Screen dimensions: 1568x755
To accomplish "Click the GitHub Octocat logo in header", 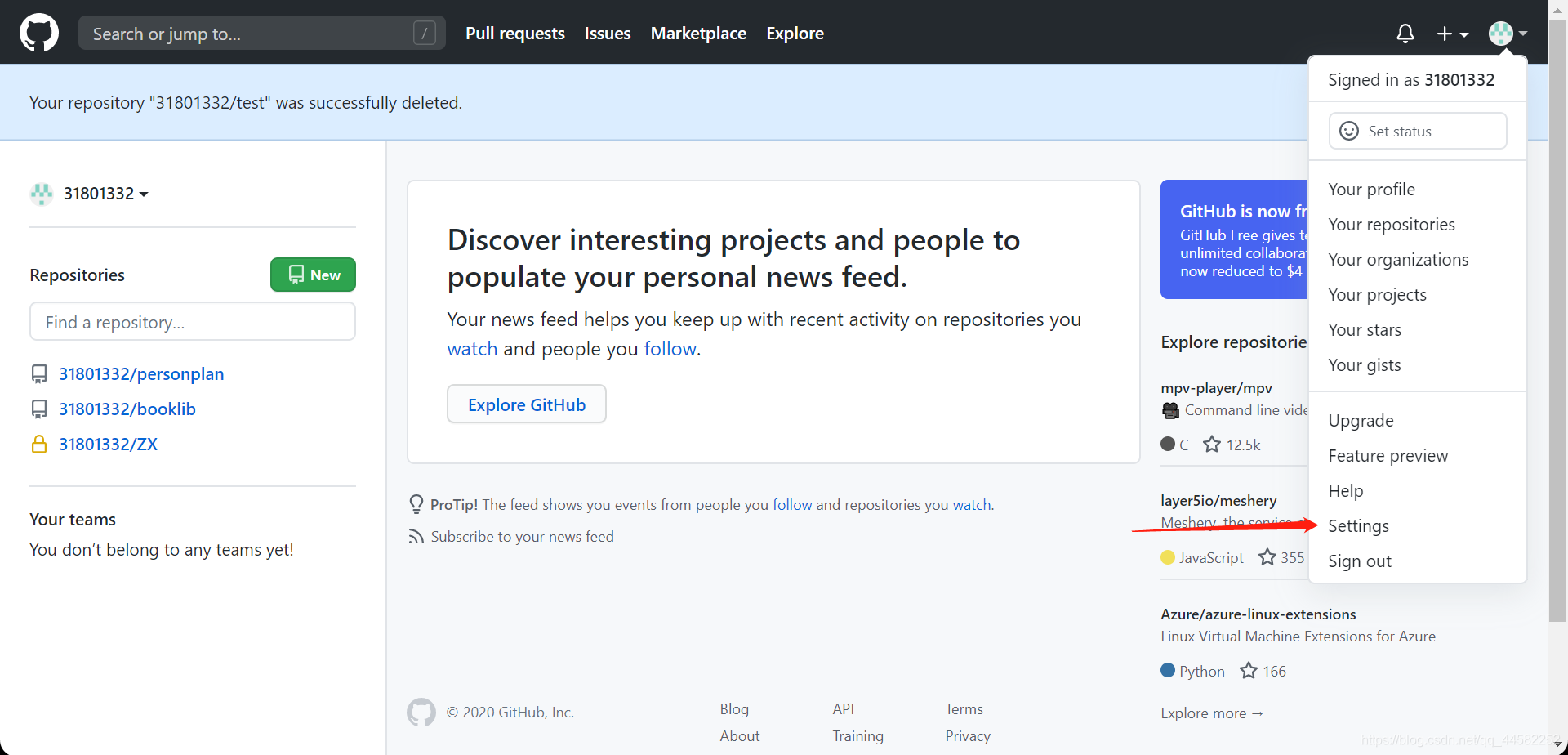I will (39, 33).
